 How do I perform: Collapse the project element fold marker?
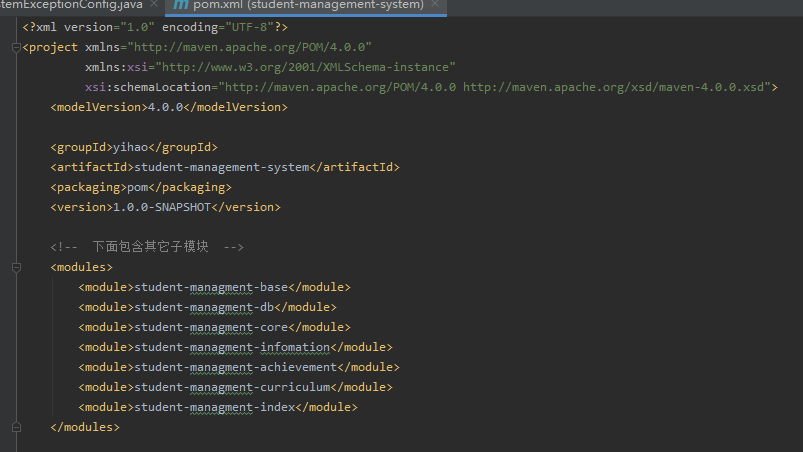tap(16, 48)
